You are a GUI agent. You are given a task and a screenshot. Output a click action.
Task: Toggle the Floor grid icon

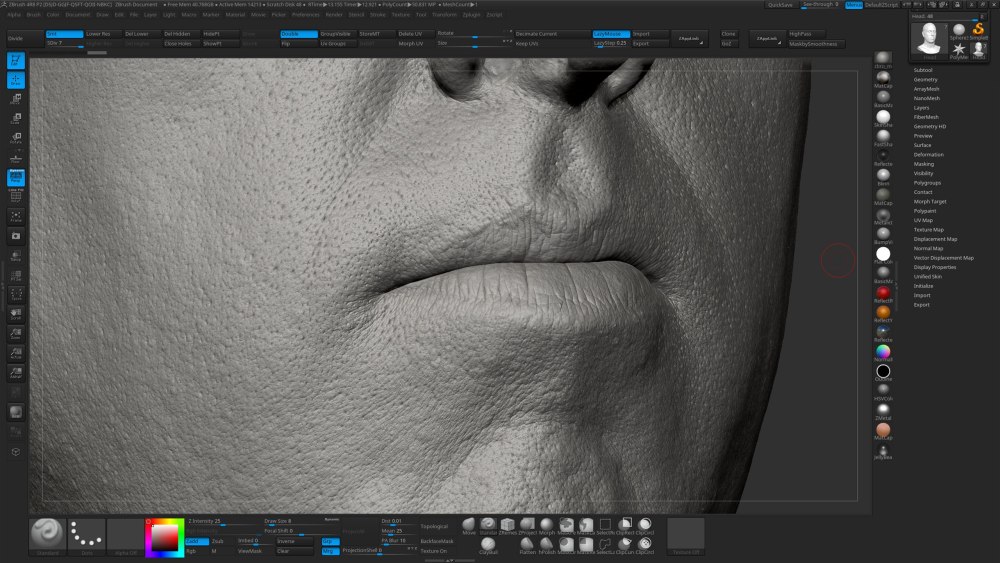(16, 157)
